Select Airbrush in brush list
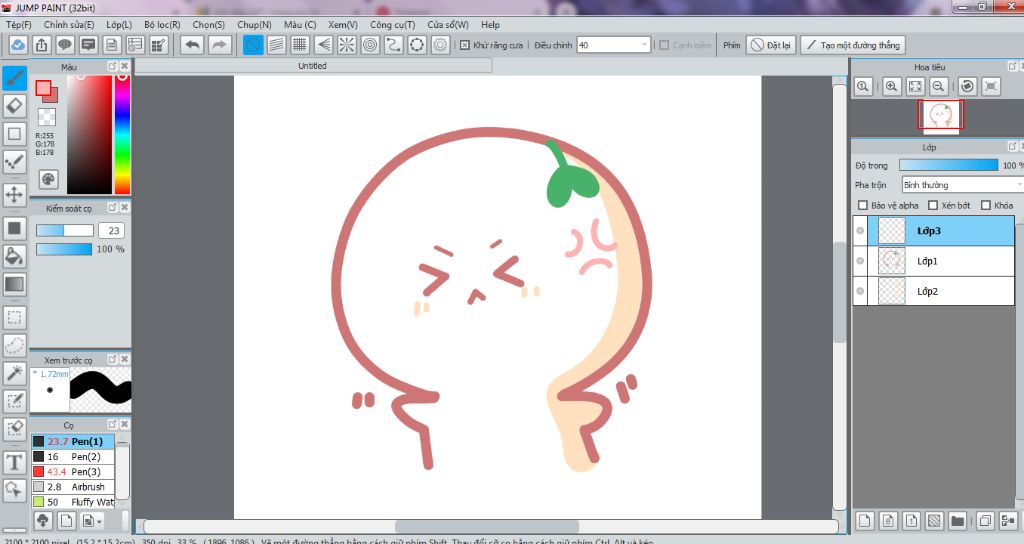 [73, 487]
